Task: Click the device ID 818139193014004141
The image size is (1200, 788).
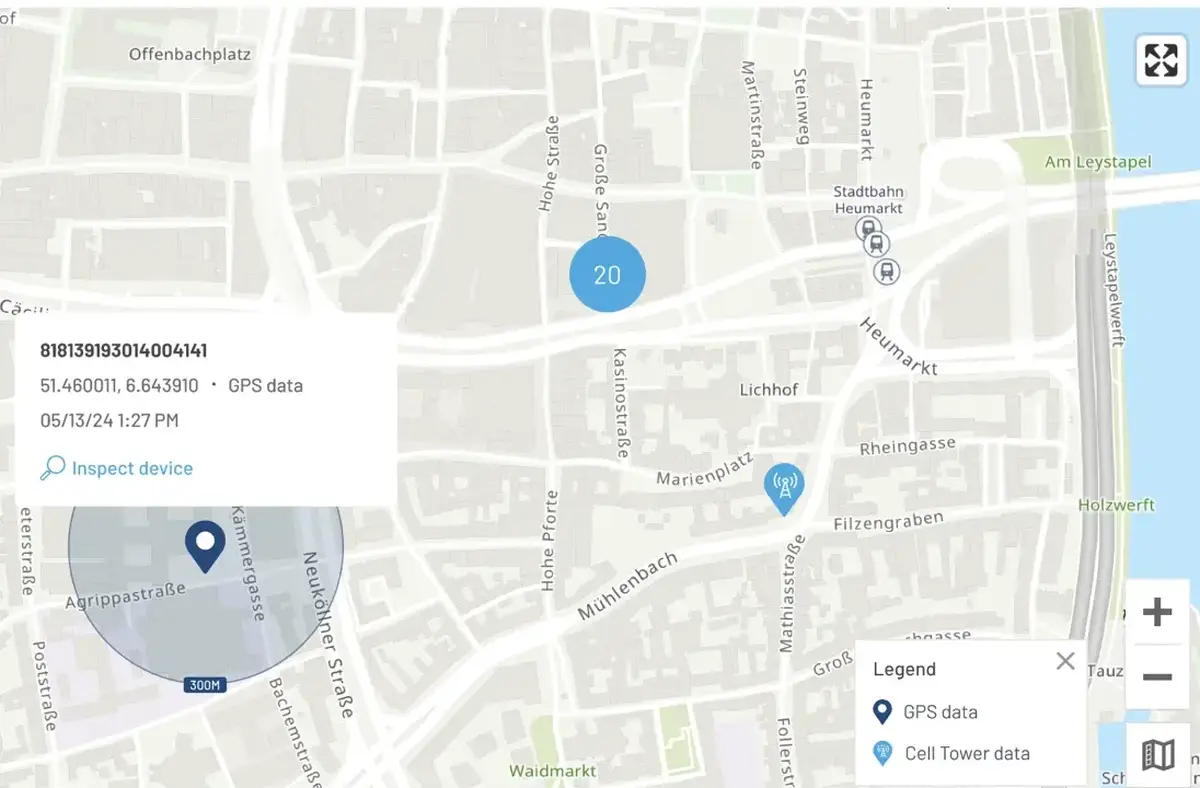Action: tap(124, 350)
